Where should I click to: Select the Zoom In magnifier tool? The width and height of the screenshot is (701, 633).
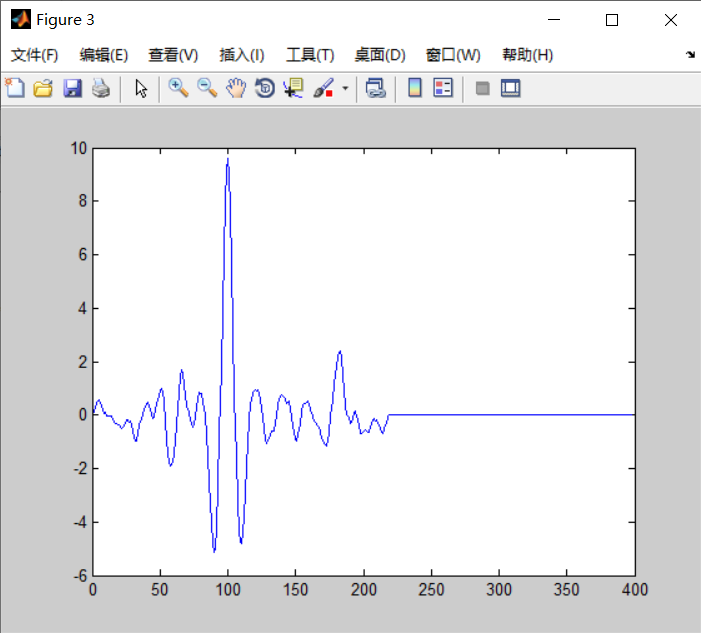[178, 88]
